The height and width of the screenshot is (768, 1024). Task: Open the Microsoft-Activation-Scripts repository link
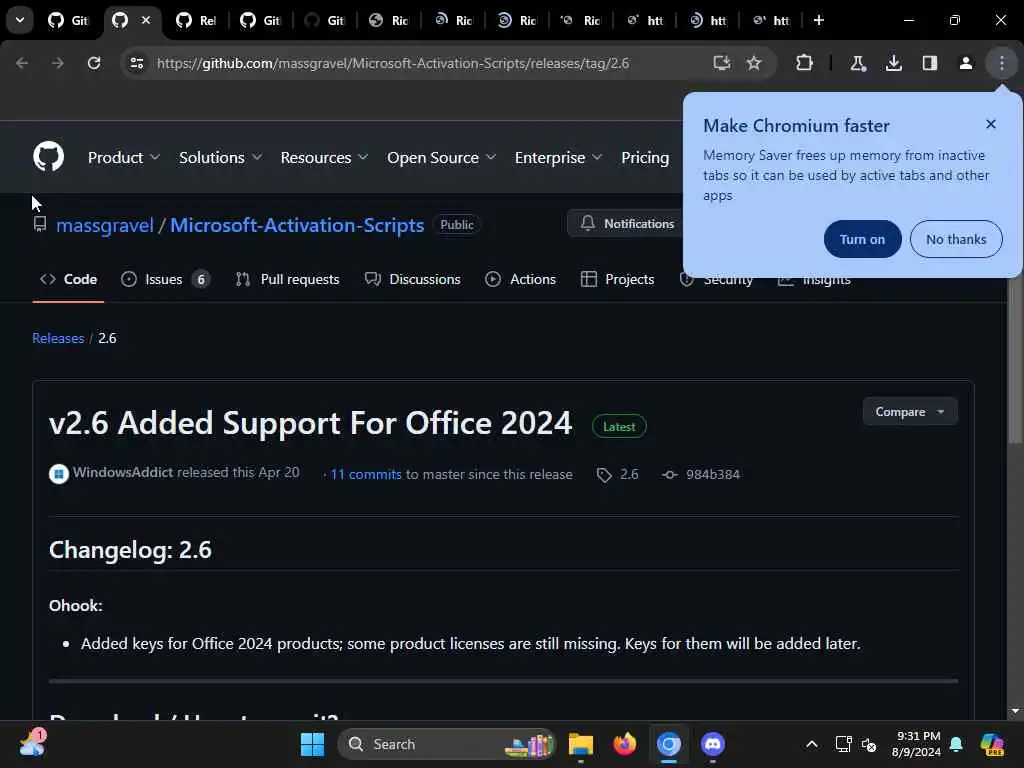[297, 225]
